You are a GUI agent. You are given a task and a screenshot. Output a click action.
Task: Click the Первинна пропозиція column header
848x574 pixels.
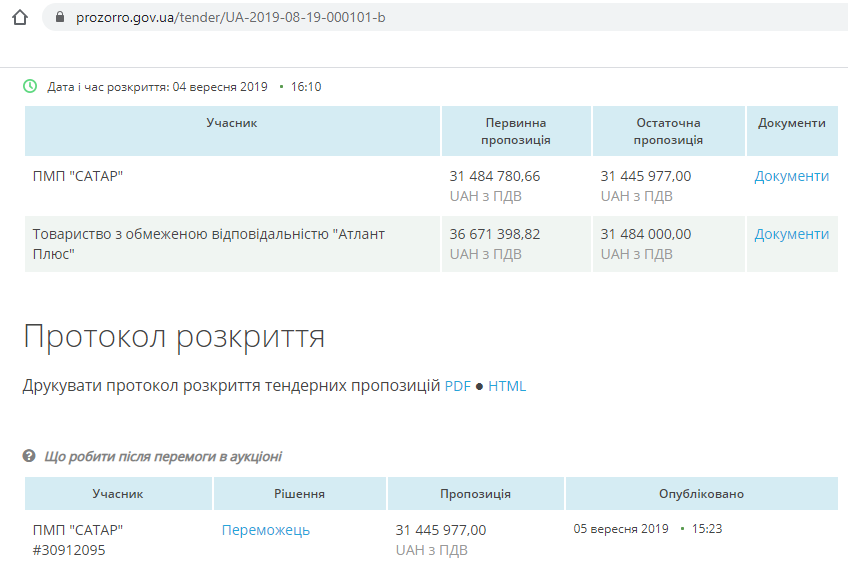516,131
